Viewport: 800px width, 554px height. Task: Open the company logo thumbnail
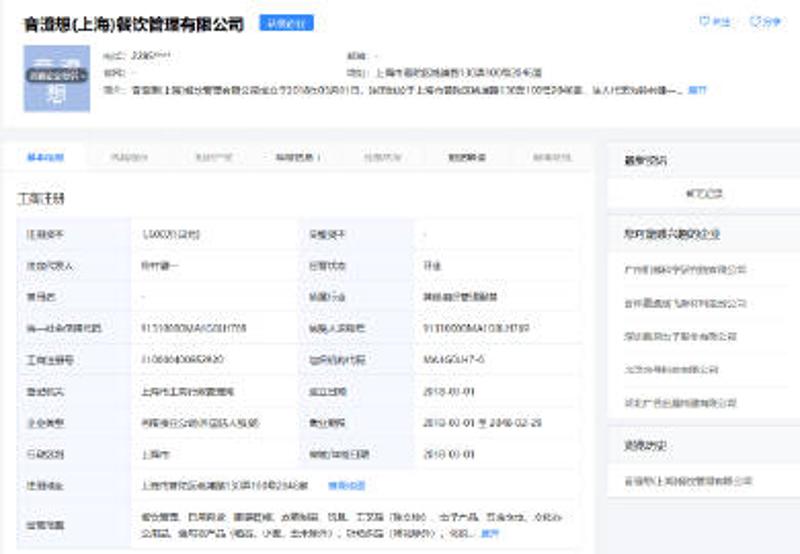coord(55,78)
